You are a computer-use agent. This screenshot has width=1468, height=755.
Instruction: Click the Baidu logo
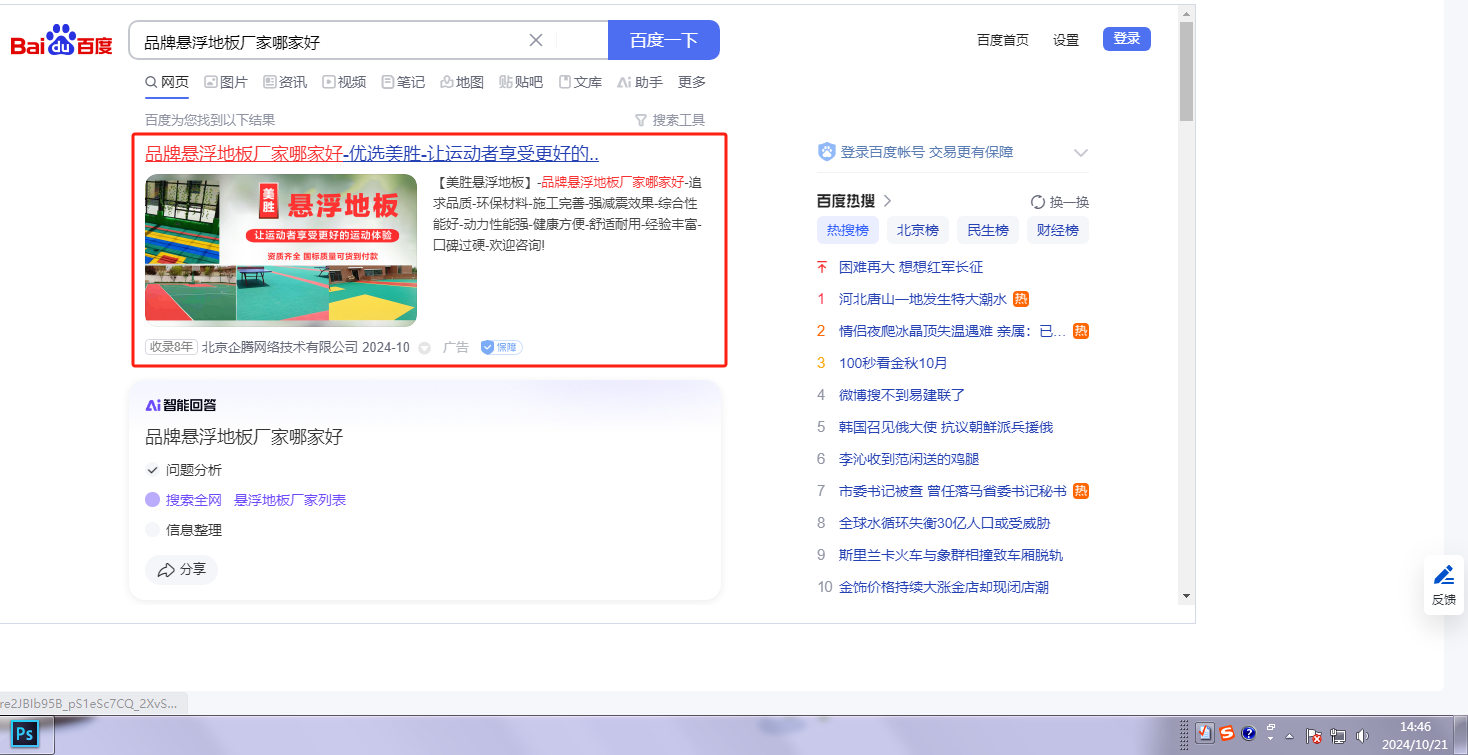pyautogui.click(x=62, y=41)
